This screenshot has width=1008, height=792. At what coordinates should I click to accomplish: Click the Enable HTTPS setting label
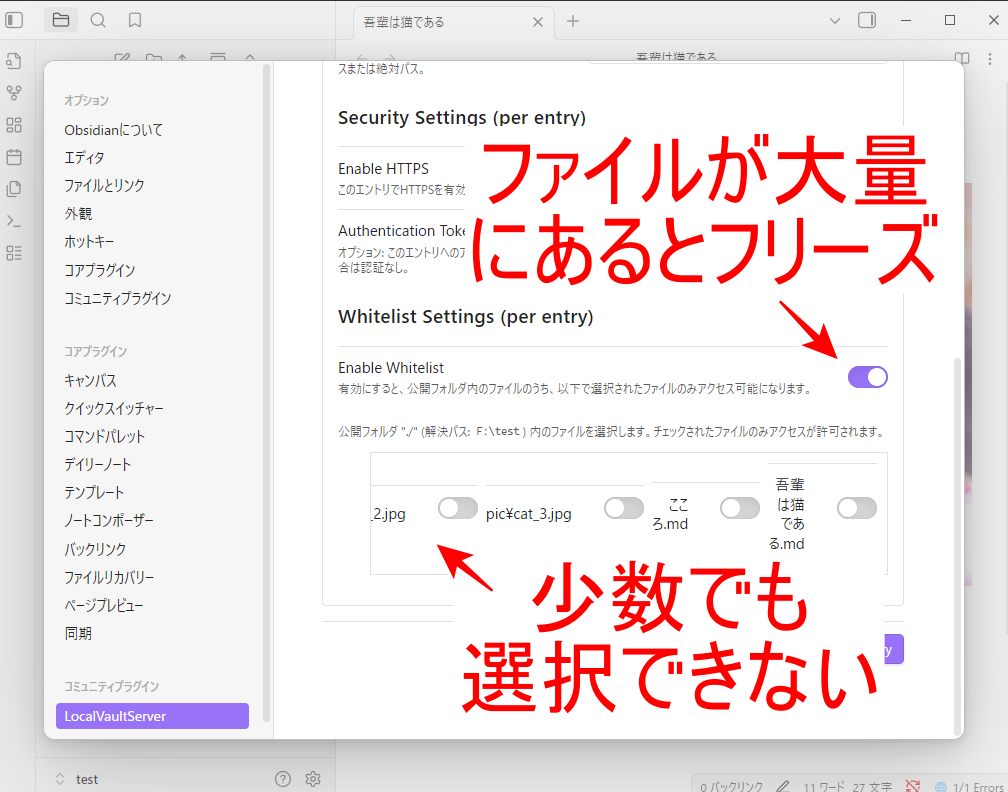[383, 168]
